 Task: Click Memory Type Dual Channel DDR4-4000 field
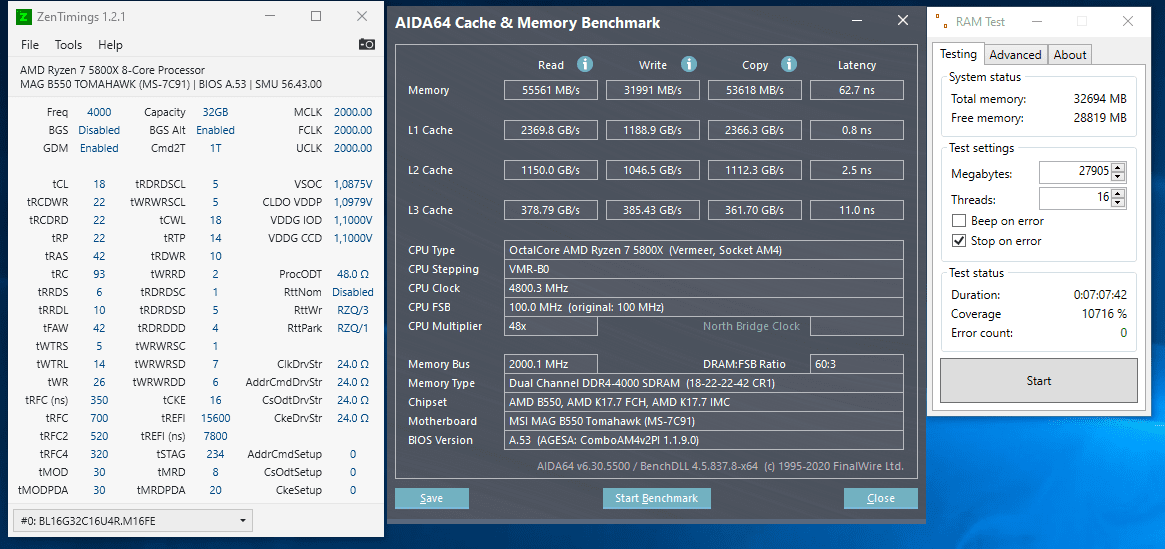click(x=704, y=383)
